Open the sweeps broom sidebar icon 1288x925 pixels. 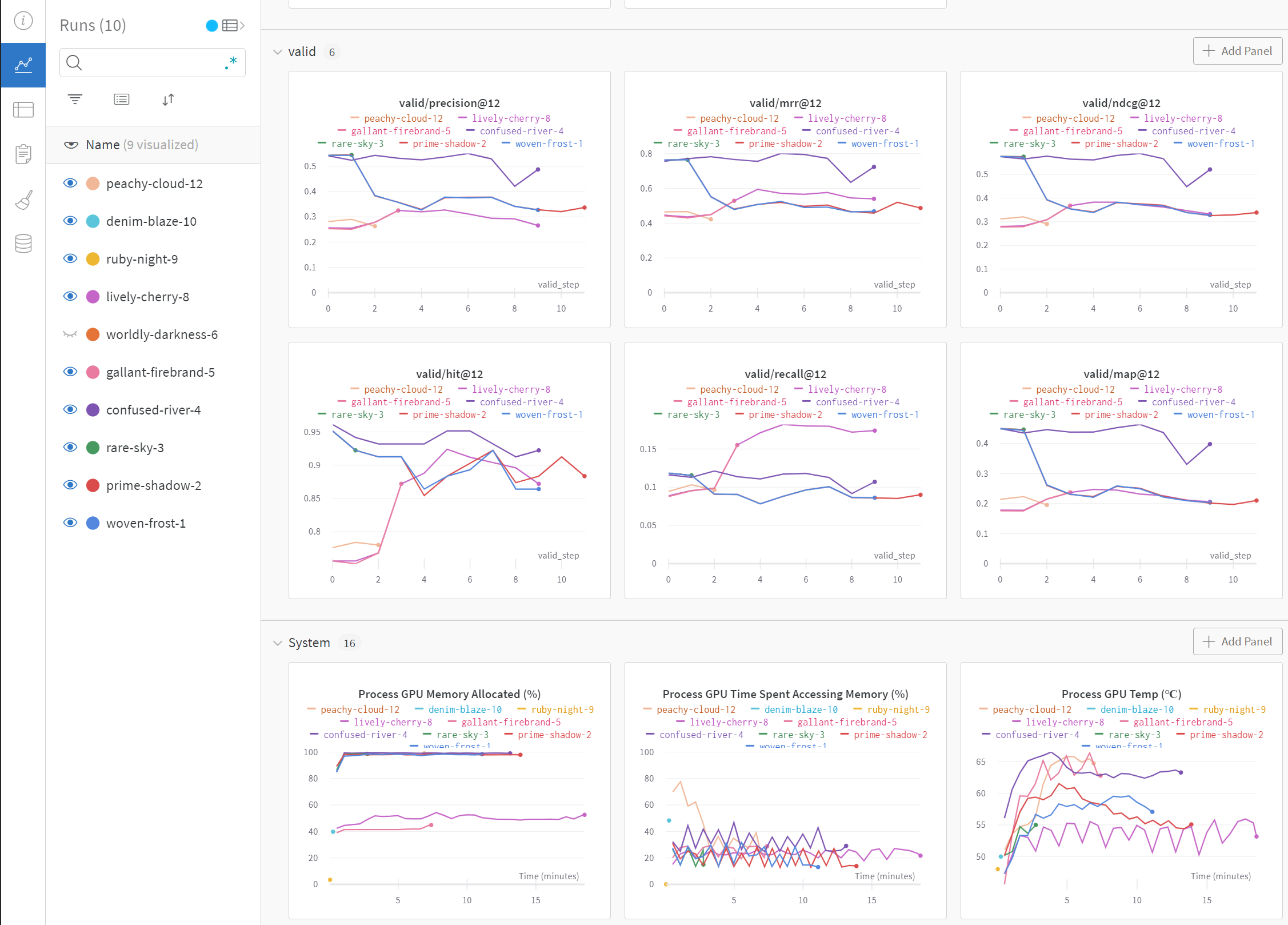[x=23, y=200]
